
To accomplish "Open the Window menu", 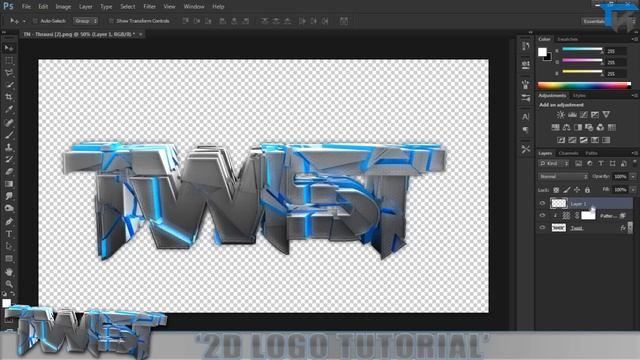I will 194,7.
